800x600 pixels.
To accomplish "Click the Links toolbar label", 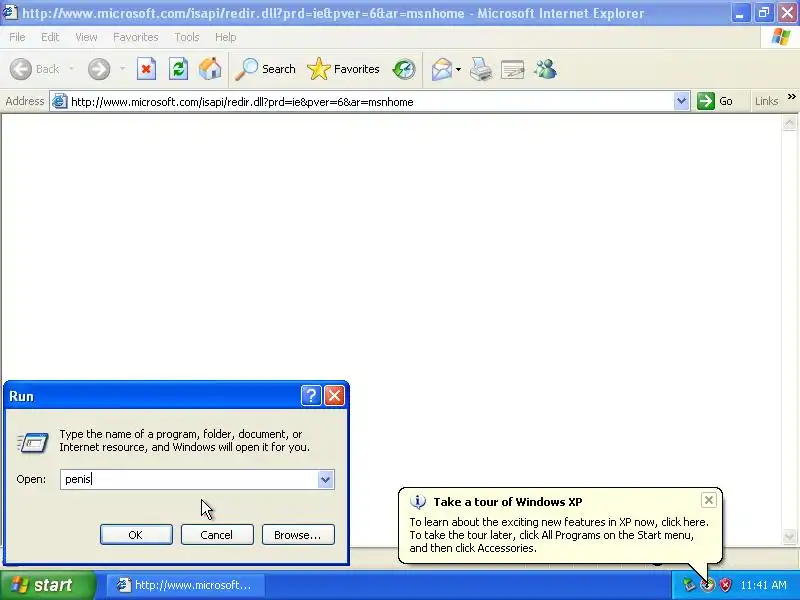I will point(766,101).
